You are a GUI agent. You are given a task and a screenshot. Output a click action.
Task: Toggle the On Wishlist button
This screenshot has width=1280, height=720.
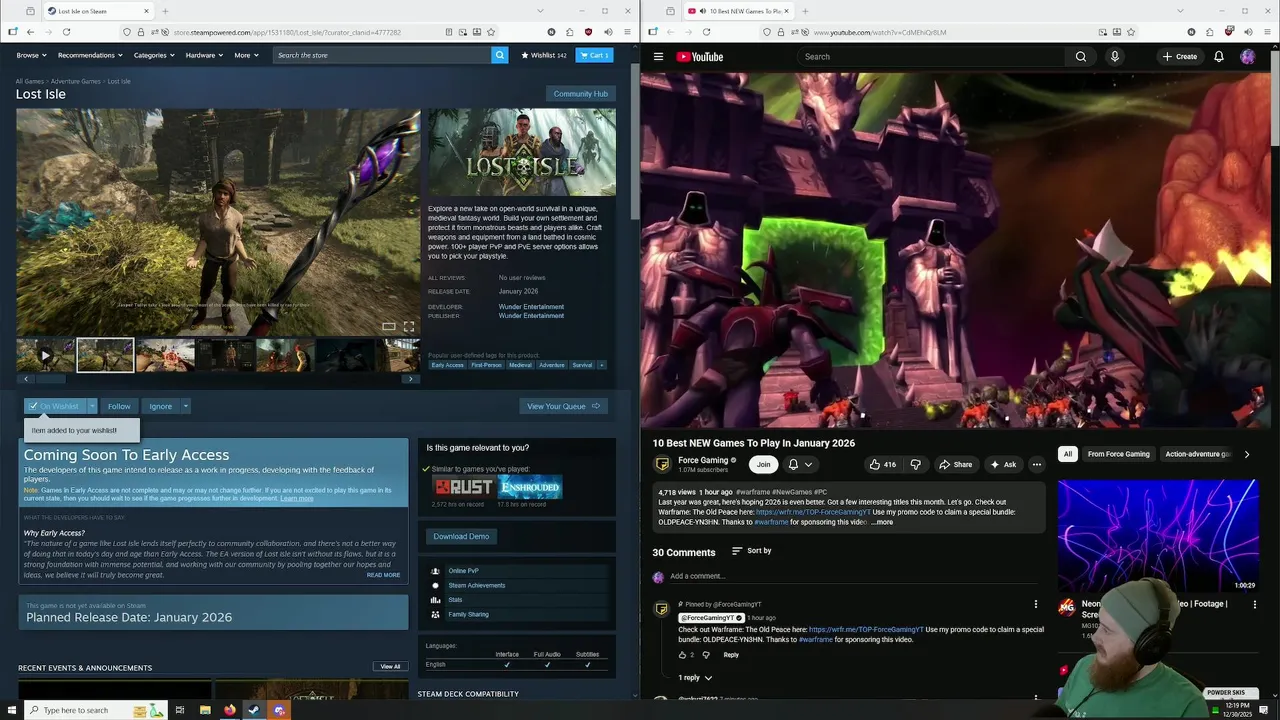pos(55,406)
